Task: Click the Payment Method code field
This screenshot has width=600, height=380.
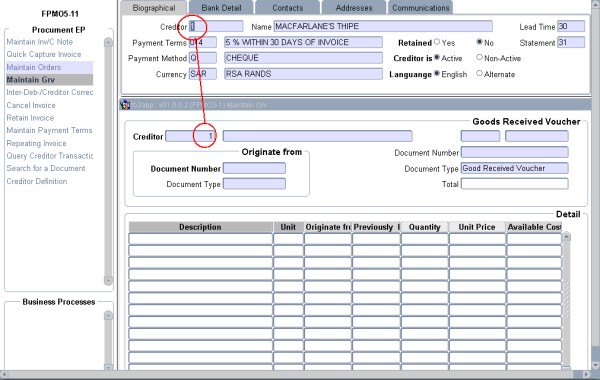Action: click(x=203, y=58)
